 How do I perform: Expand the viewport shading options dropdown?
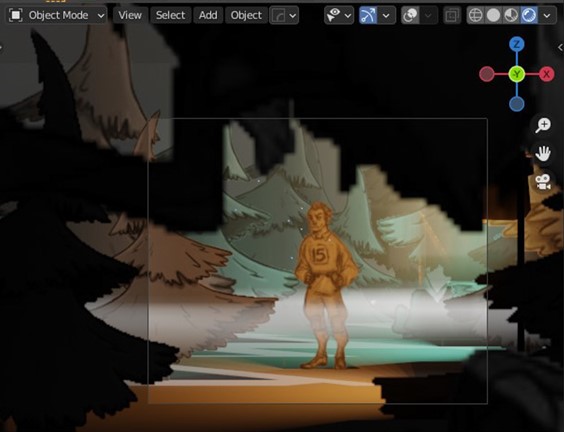pyautogui.click(x=547, y=15)
